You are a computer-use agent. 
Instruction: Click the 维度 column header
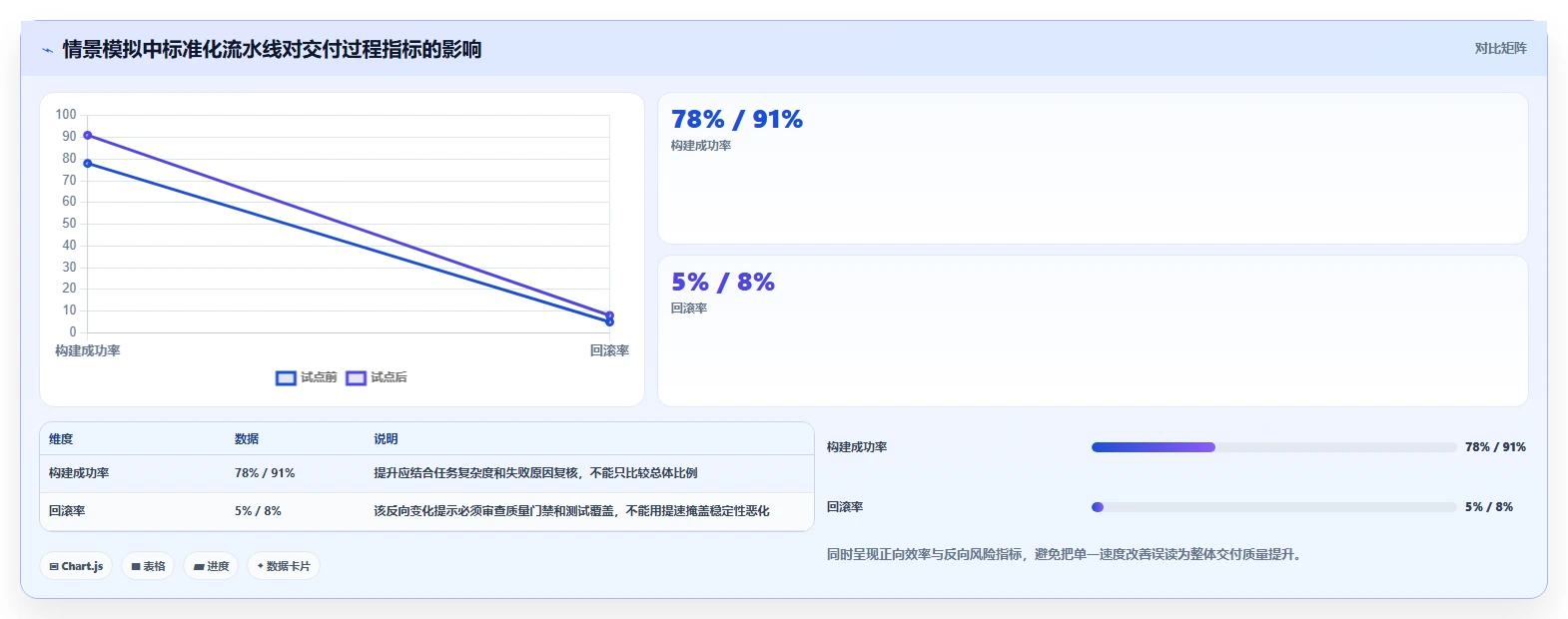61,439
